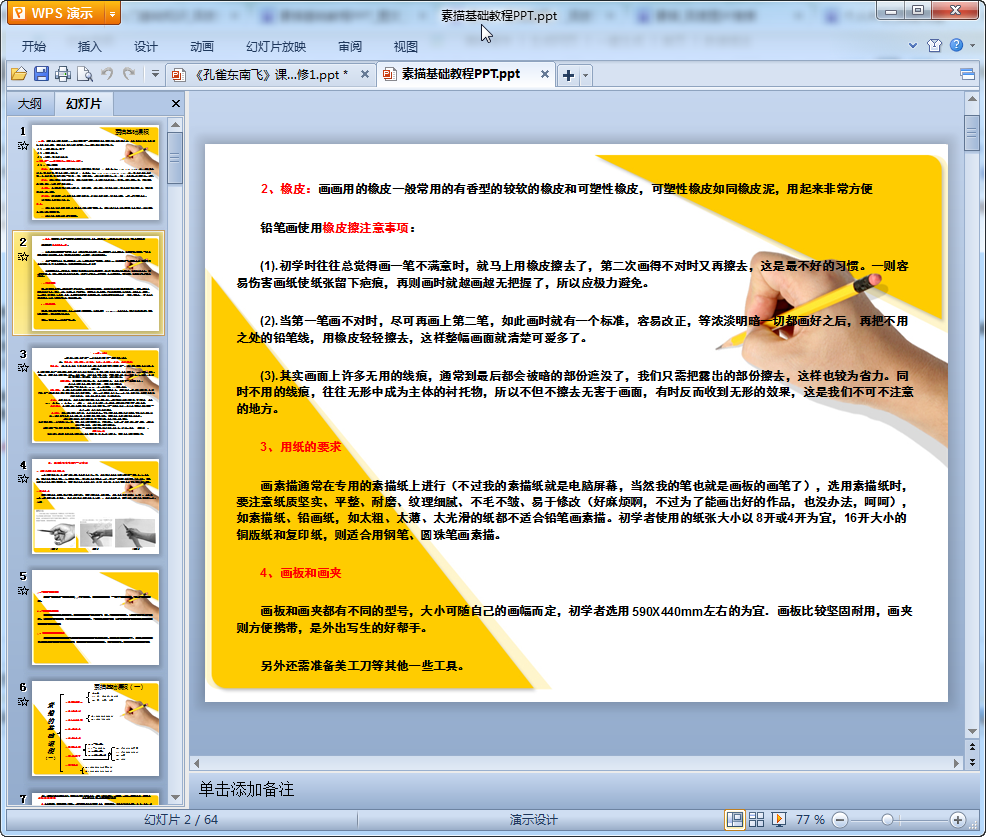The height and width of the screenshot is (837, 986).
Task: Switch to the 幻灯片 pane tab
Action: [x=84, y=104]
